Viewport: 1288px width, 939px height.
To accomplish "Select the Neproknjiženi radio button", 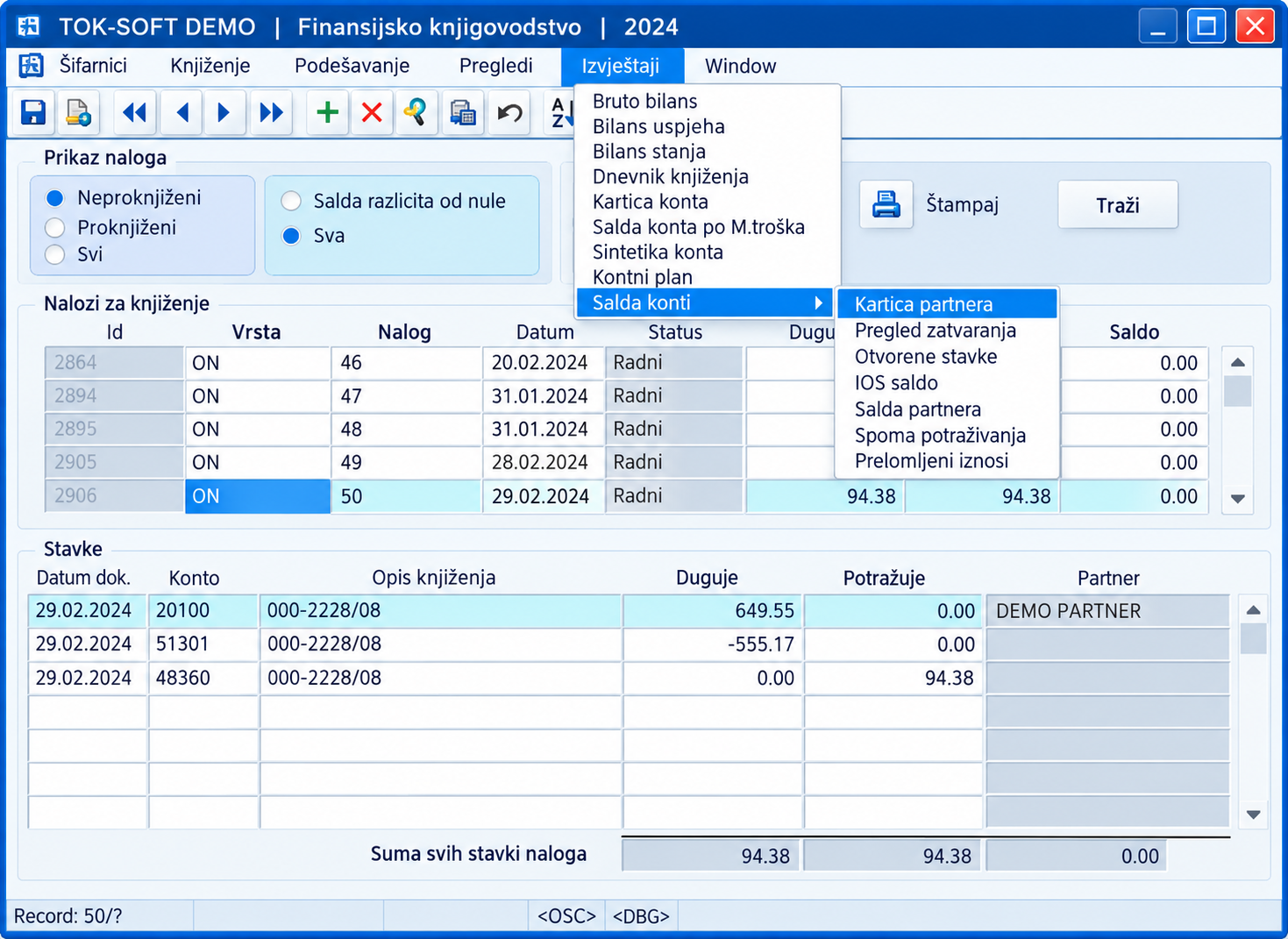I will pos(55,198).
